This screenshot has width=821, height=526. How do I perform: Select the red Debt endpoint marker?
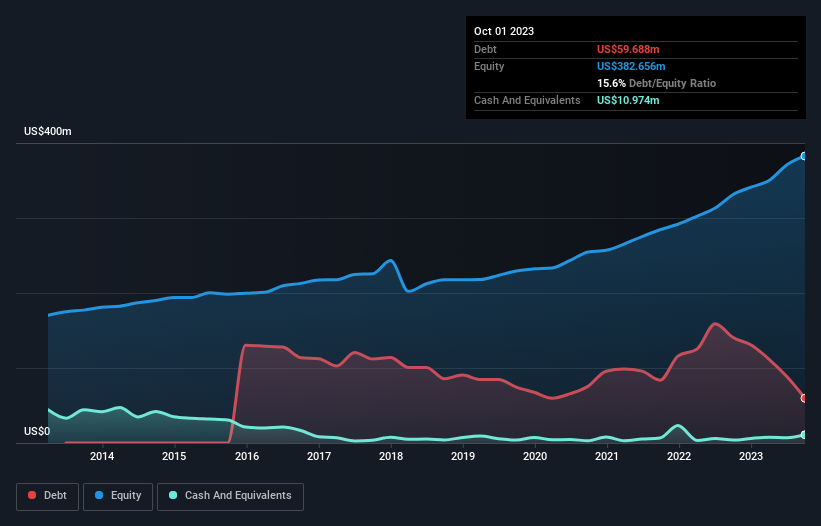click(804, 398)
